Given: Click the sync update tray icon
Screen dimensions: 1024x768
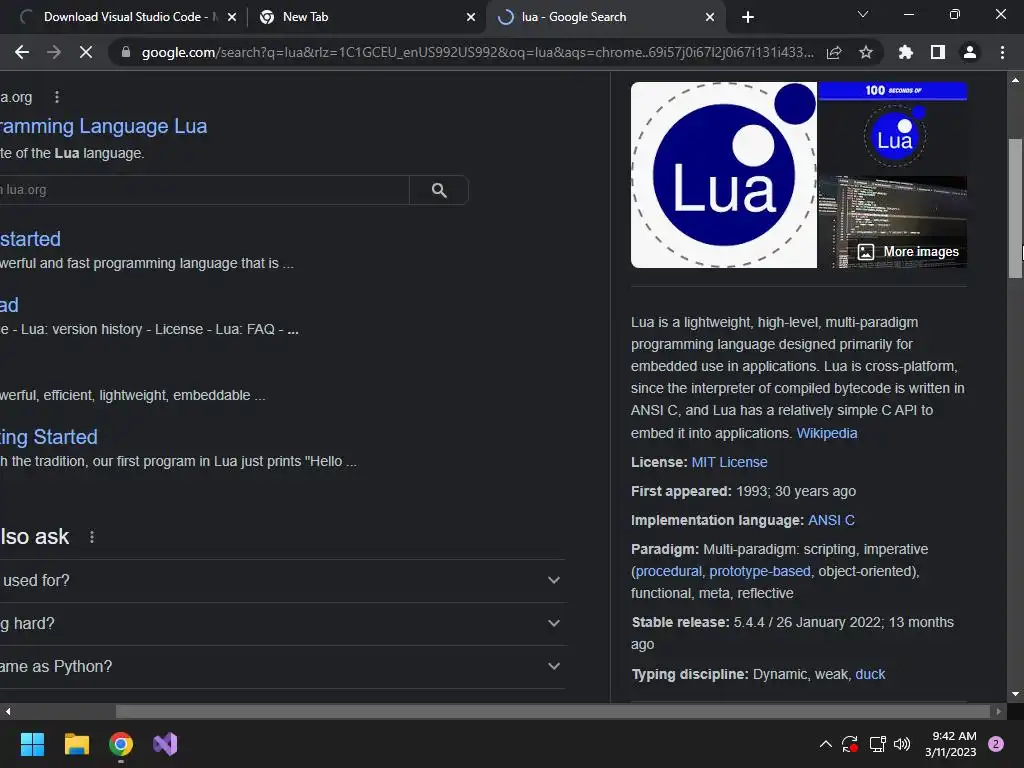Looking at the screenshot, I should click(x=850, y=744).
